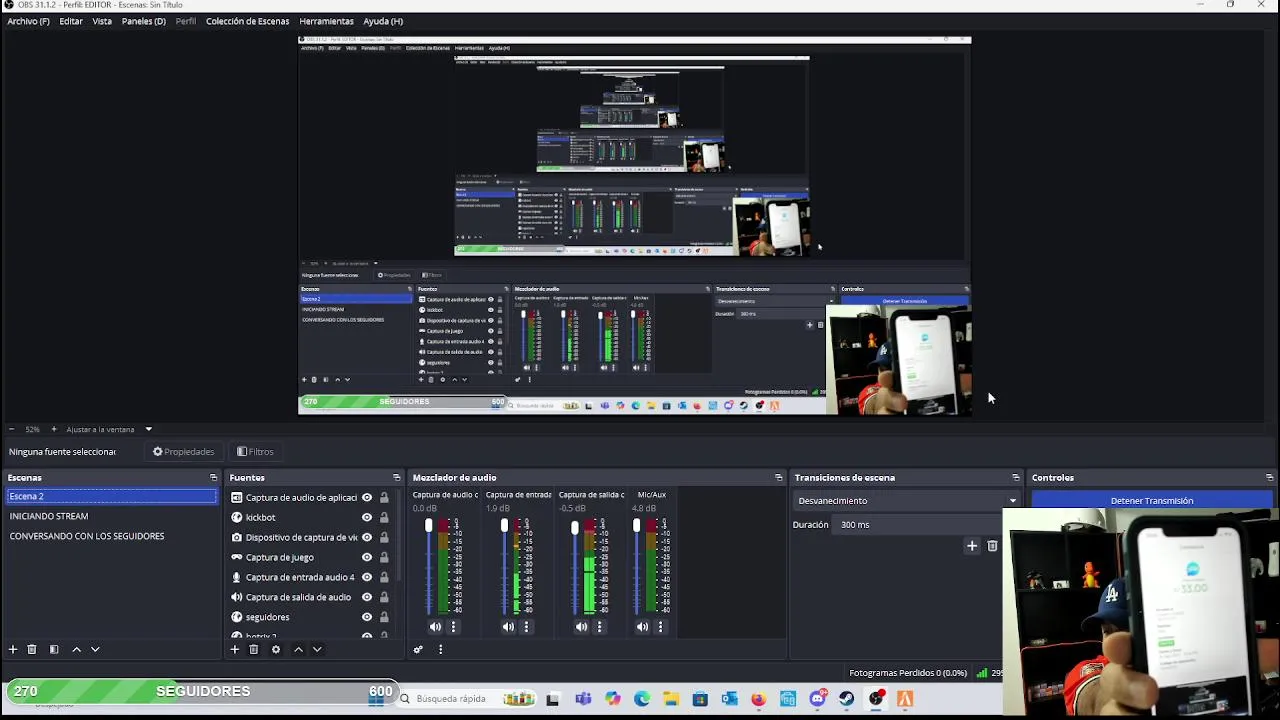The height and width of the screenshot is (720, 1280).
Task: Open source properties gear in Fuentes toolbar
Action: (x=276, y=649)
